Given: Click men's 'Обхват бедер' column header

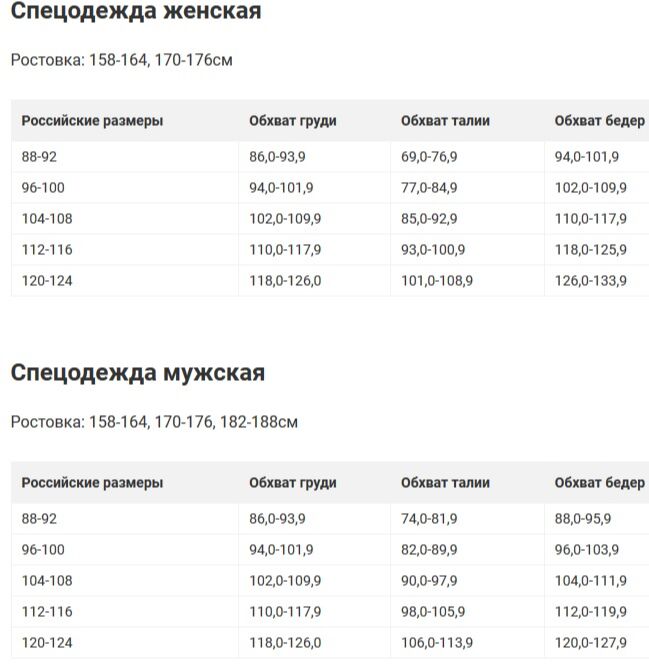Looking at the screenshot, I should tap(600, 483).
